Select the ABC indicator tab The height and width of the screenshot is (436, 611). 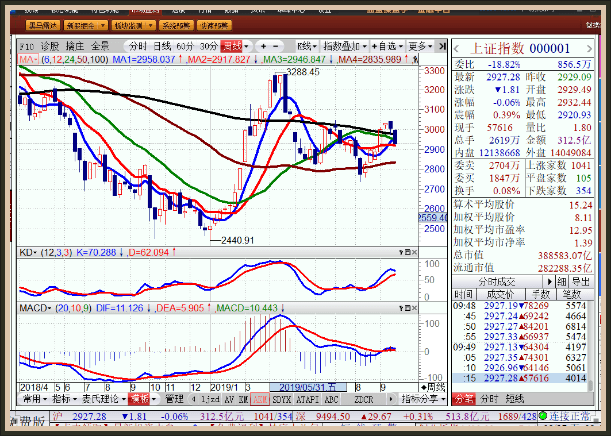pos(332,399)
